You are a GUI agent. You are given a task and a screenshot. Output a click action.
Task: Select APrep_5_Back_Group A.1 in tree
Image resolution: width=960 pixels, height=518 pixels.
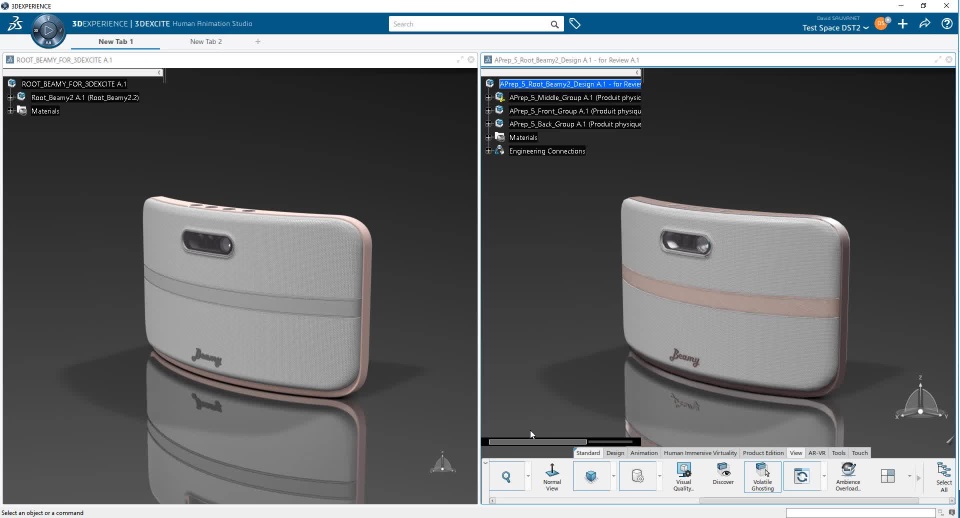coord(574,124)
